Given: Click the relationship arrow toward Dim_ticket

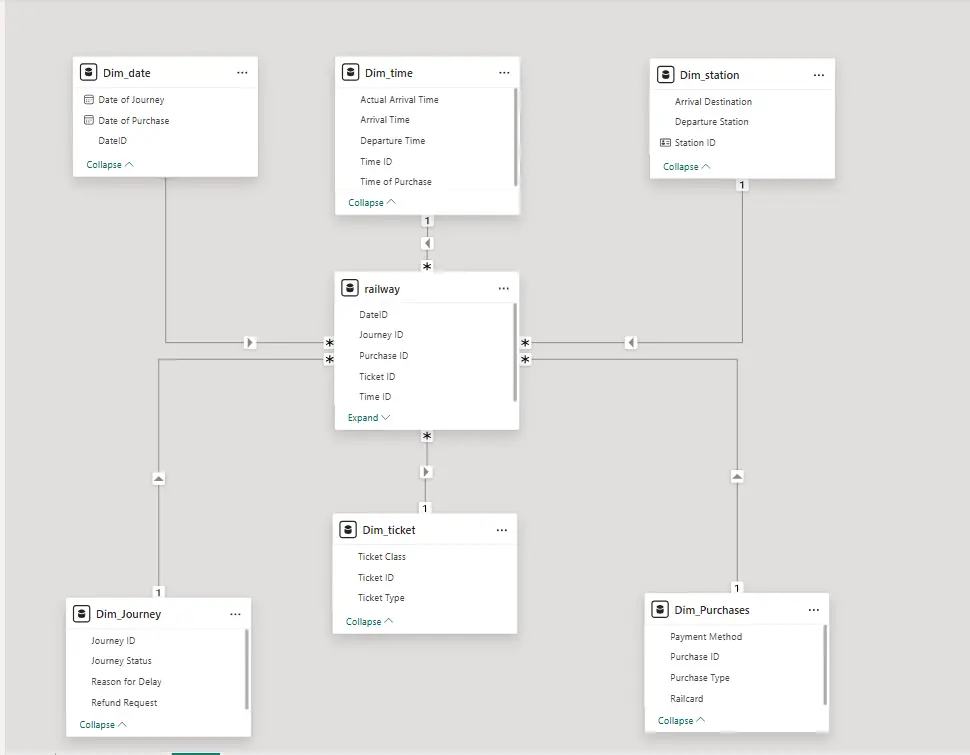Looking at the screenshot, I should click(x=427, y=471).
